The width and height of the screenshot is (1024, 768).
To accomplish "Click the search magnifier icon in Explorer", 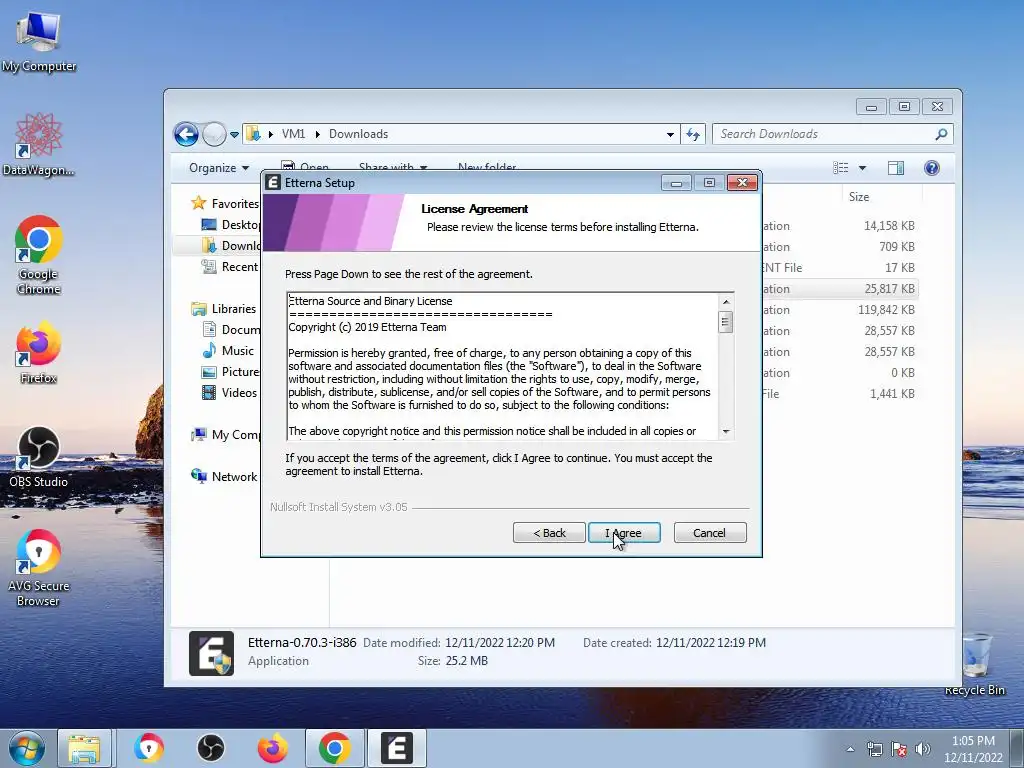I will coord(941,134).
